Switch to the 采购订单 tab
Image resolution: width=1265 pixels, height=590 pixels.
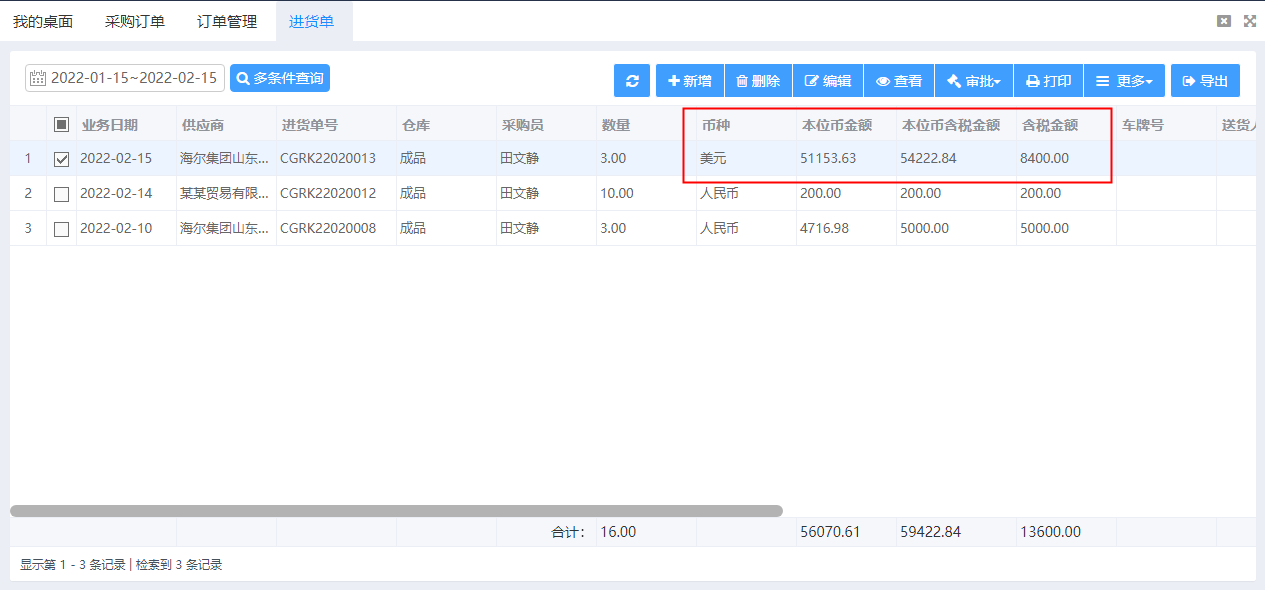pyautogui.click(x=135, y=21)
